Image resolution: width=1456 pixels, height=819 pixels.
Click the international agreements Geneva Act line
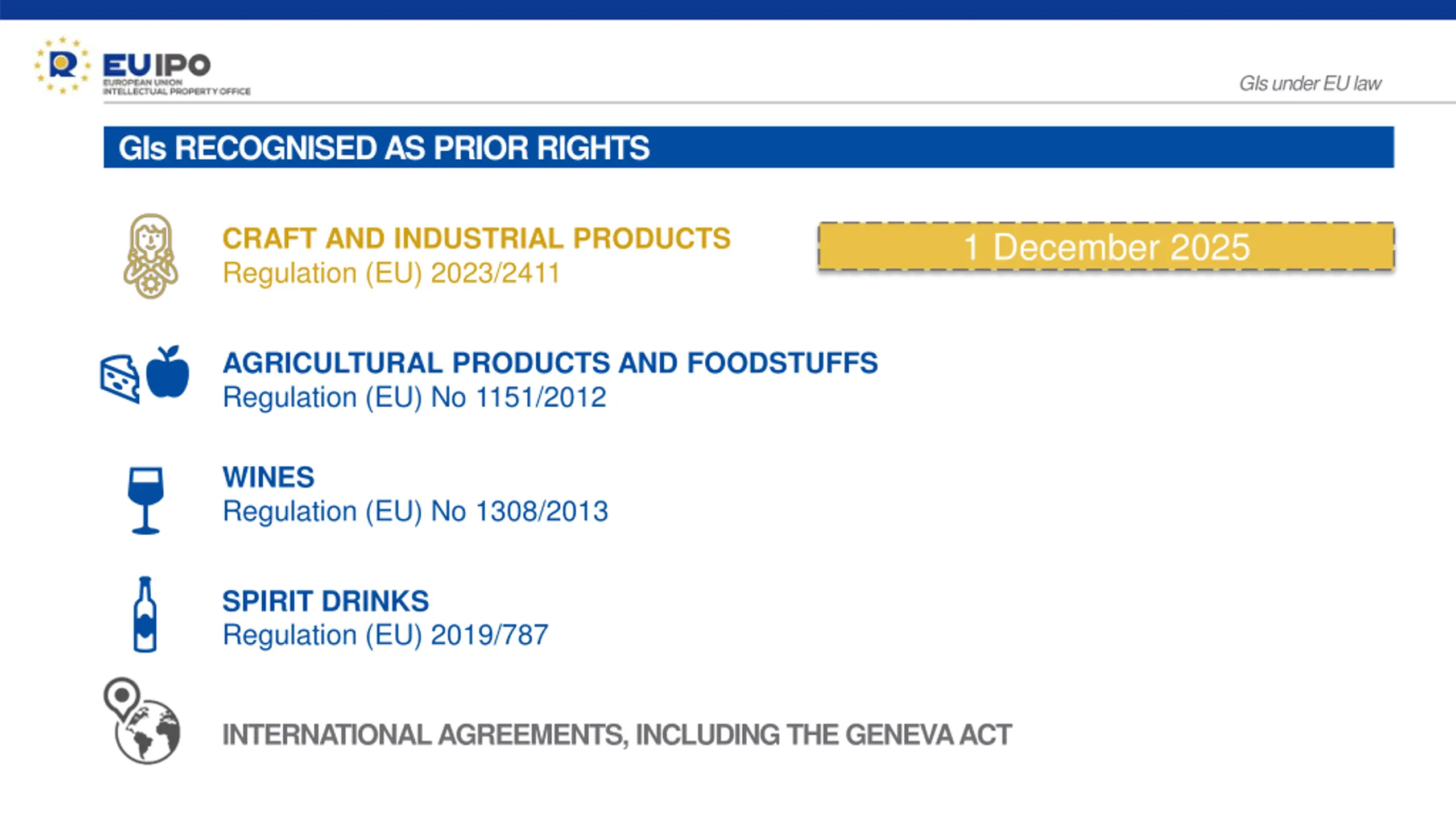[617, 735]
